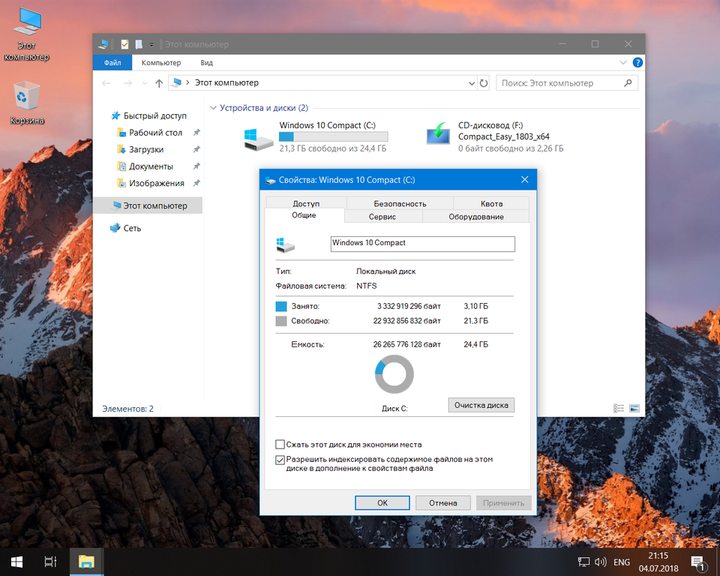Select 'Этот компьютер' in navigation pane
This screenshot has height=576, width=720.
[148, 206]
